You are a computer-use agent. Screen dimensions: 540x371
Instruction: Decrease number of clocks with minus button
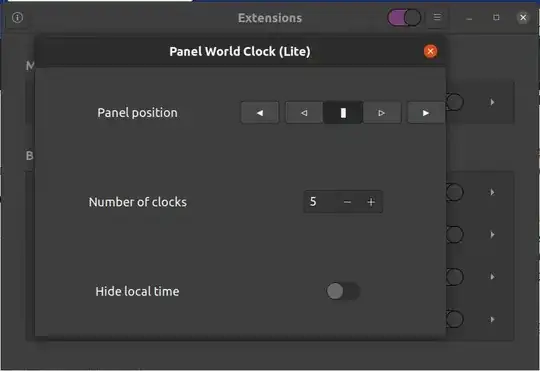347,202
